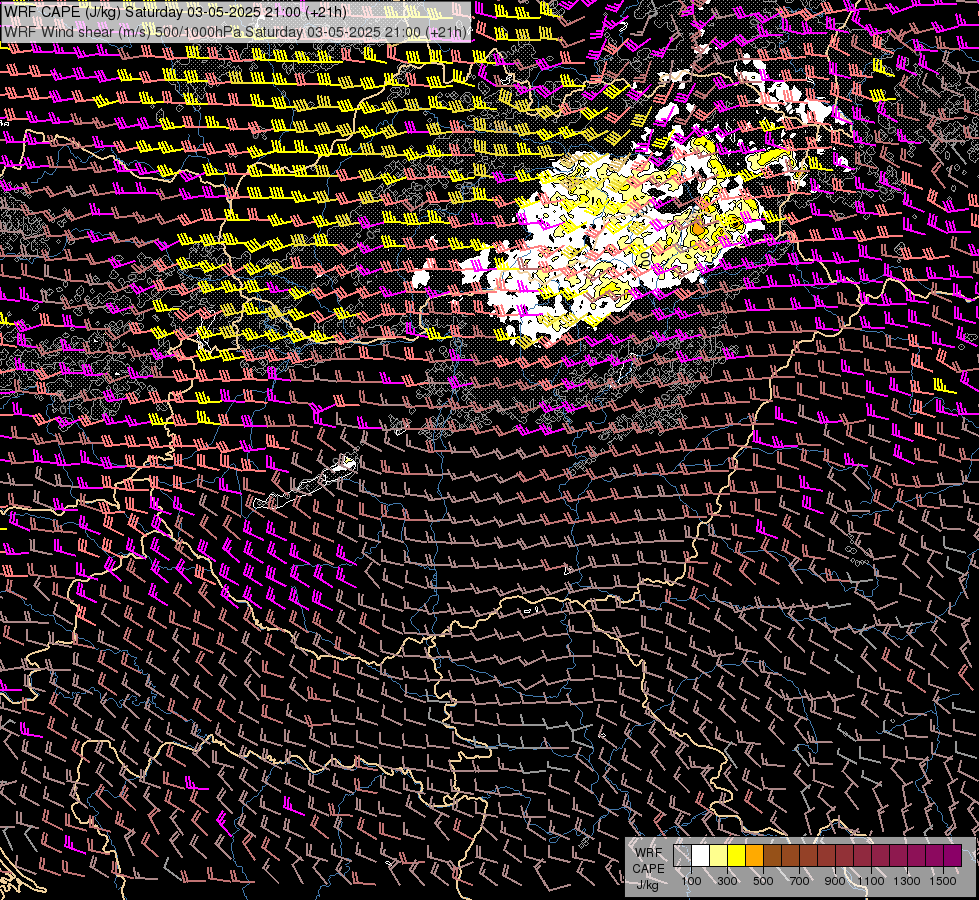Select the empty transparent first legend swatch

tap(682, 855)
